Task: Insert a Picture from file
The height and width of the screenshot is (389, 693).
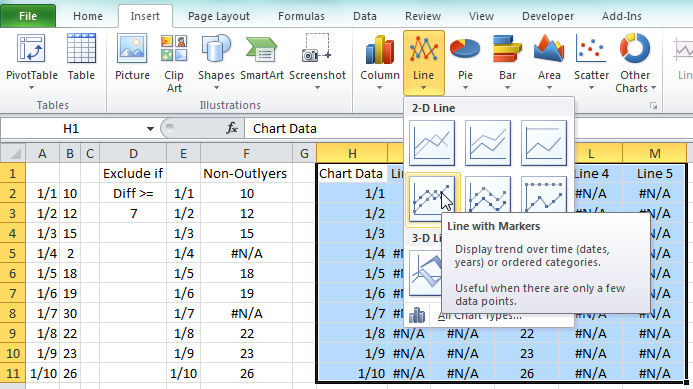Action: 132,57
